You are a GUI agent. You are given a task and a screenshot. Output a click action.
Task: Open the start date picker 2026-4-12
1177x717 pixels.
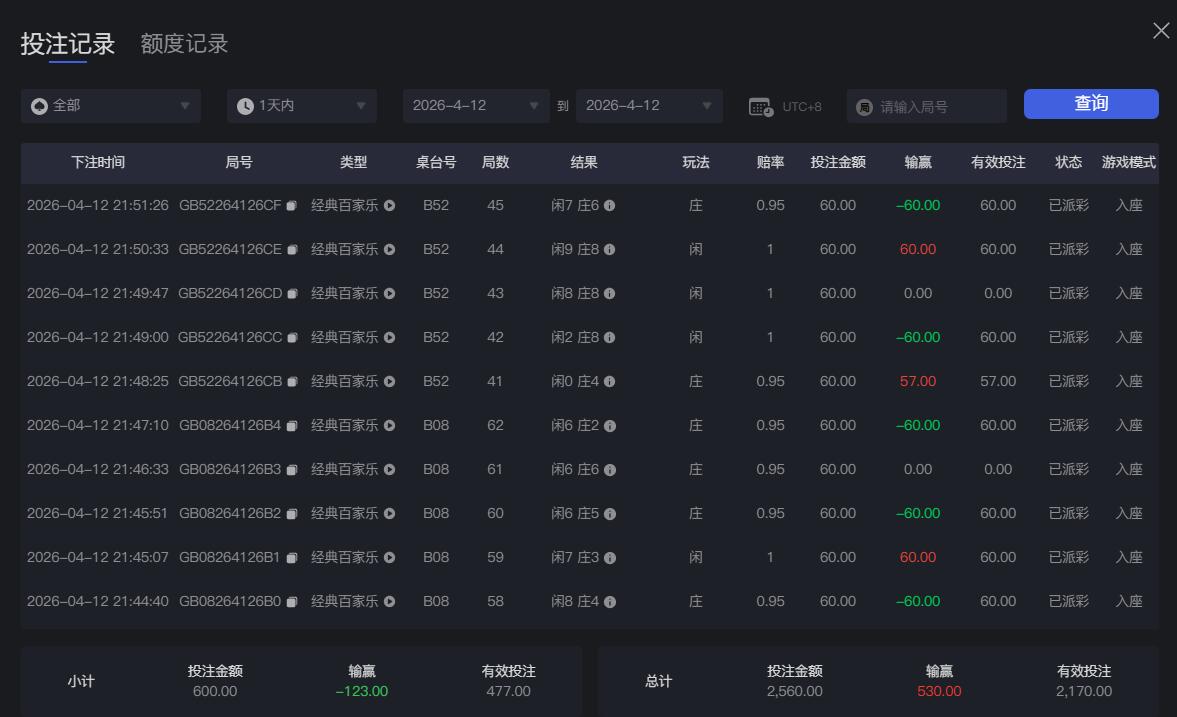pyautogui.click(x=476, y=105)
